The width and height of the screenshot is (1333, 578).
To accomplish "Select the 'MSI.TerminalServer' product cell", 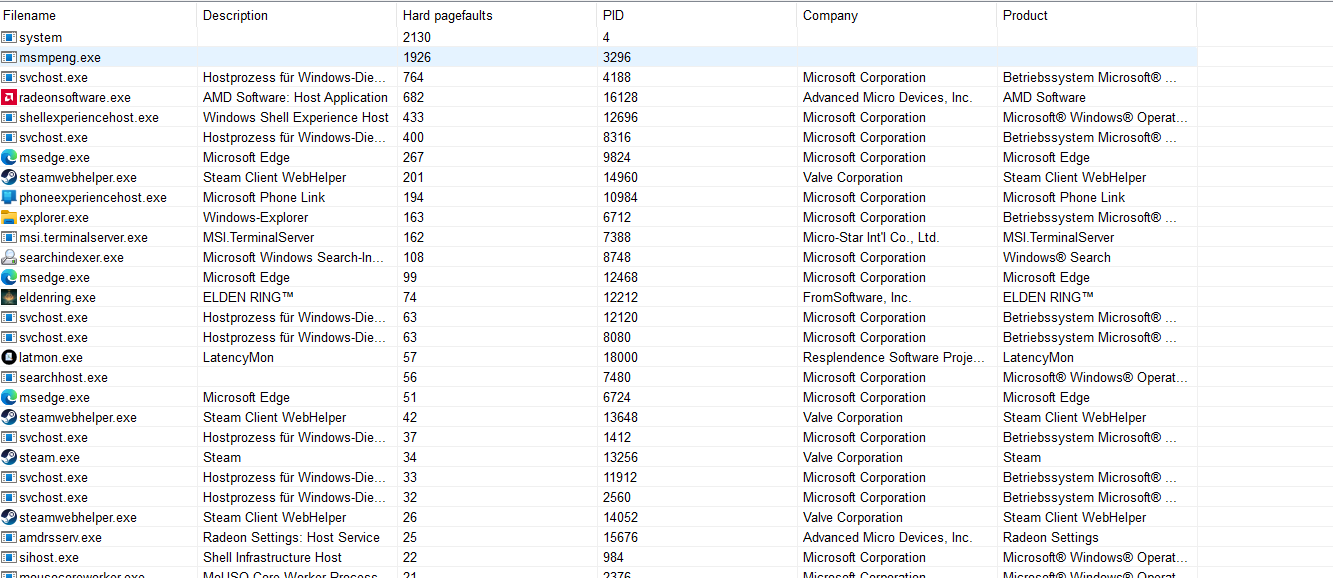I will point(1059,237).
